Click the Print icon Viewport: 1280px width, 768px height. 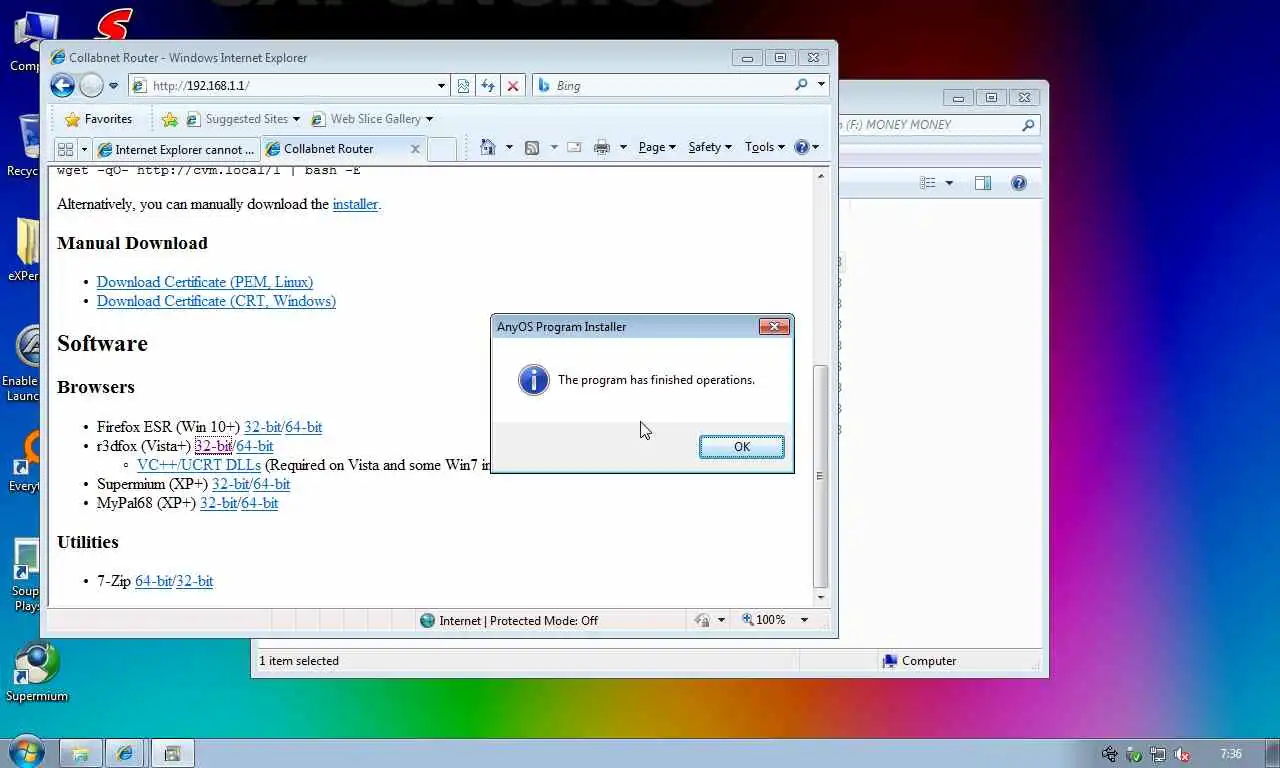pos(602,147)
